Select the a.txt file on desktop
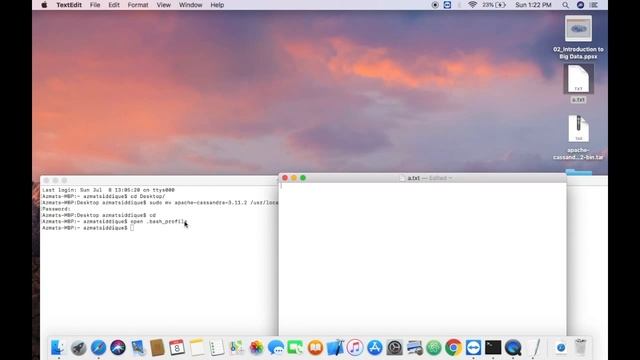 click(578, 83)
